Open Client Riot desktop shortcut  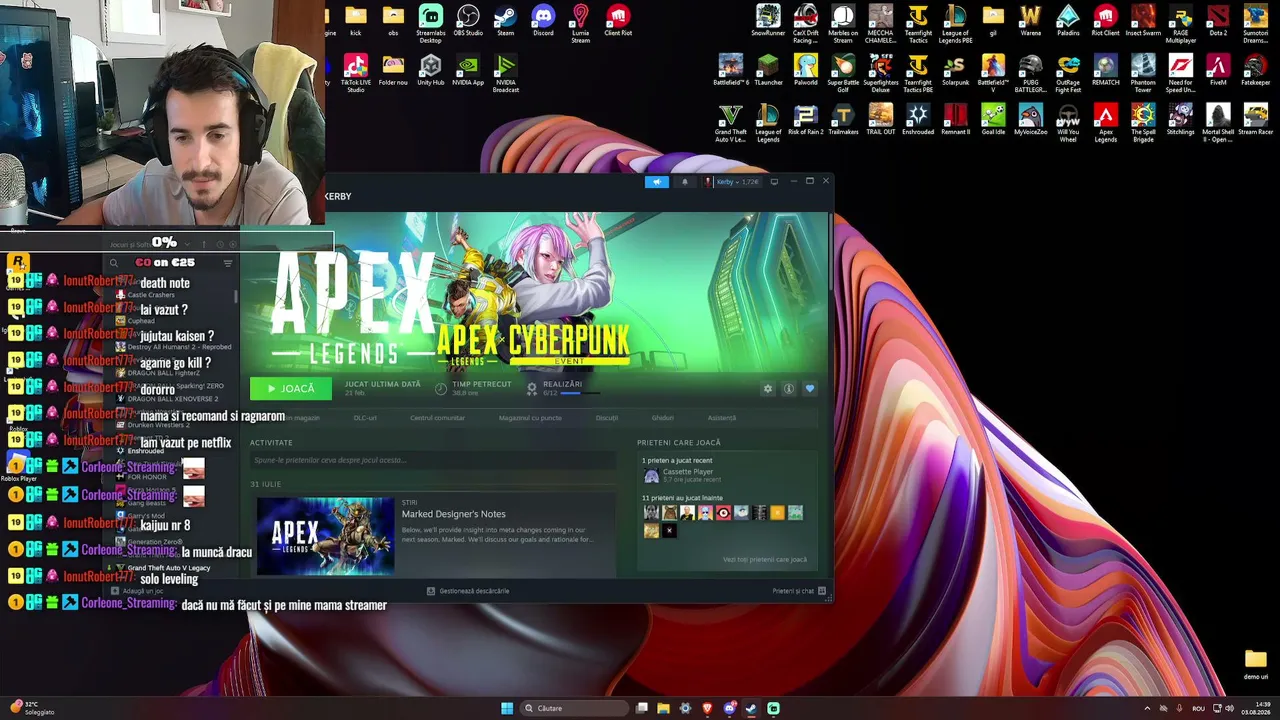(x=618, y=21)
